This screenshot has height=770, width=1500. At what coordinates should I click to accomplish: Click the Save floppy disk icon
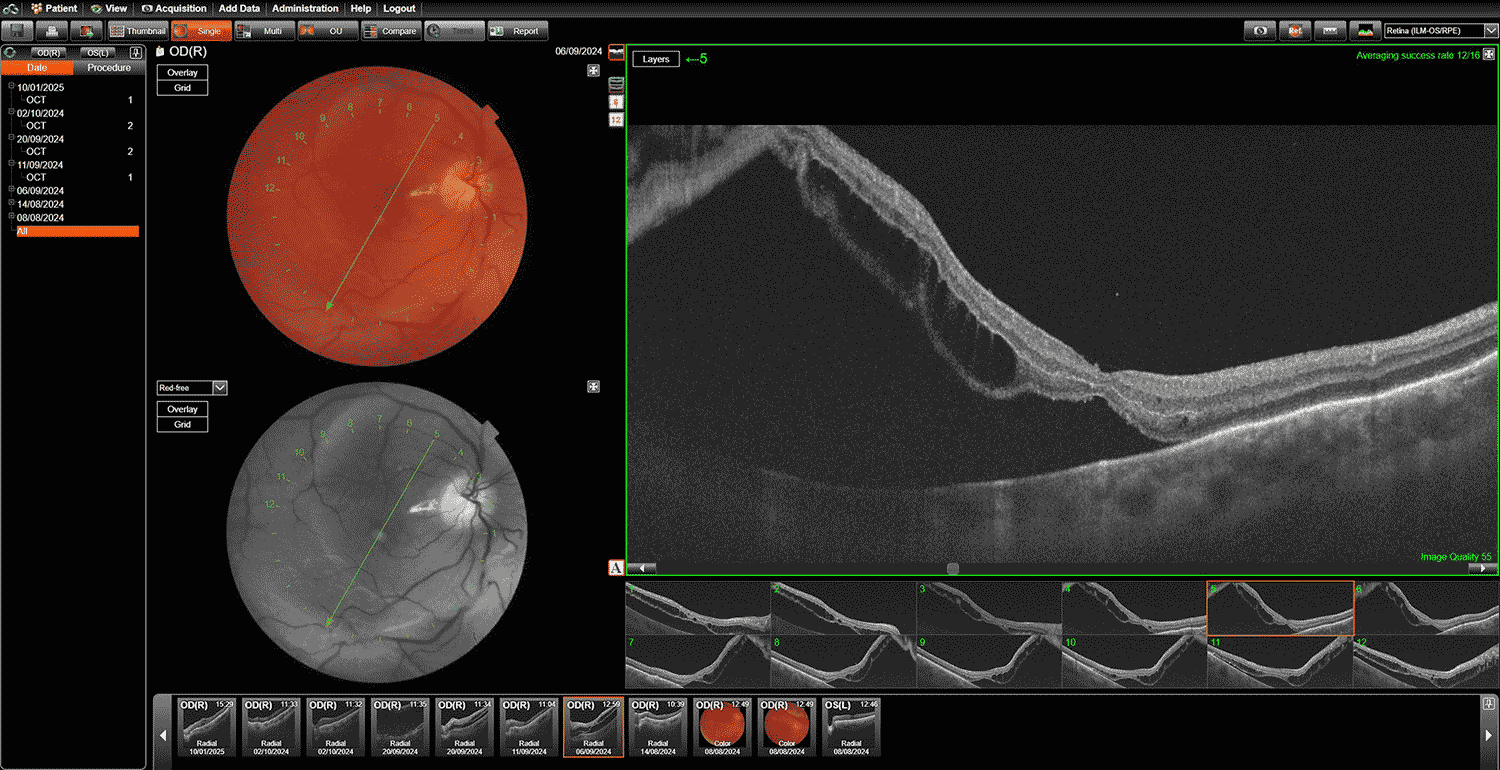pyautogui.click(x=20, y=31)
